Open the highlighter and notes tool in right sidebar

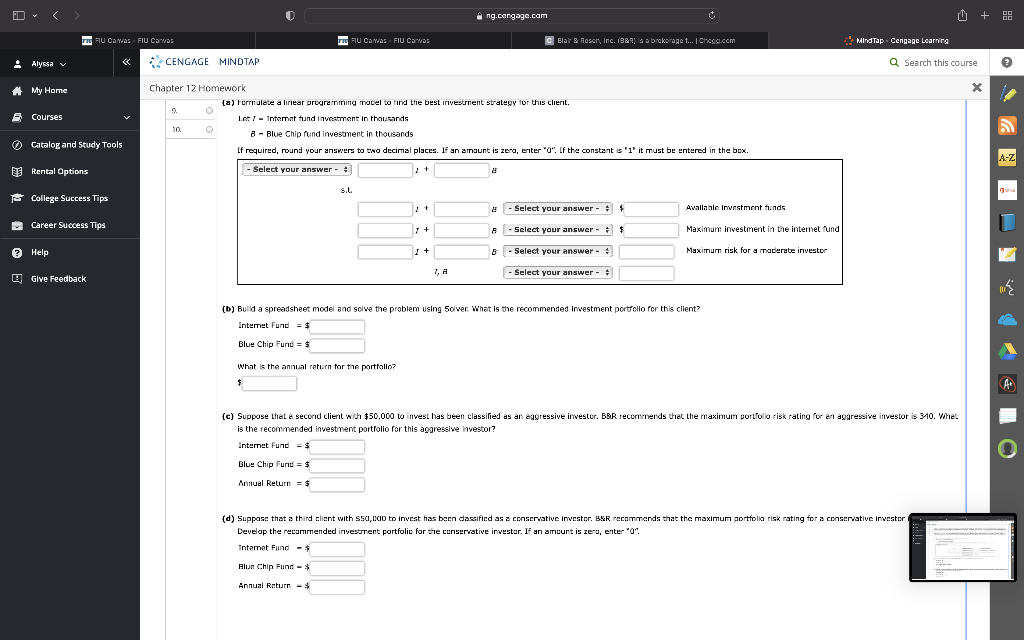[1008, 95]
